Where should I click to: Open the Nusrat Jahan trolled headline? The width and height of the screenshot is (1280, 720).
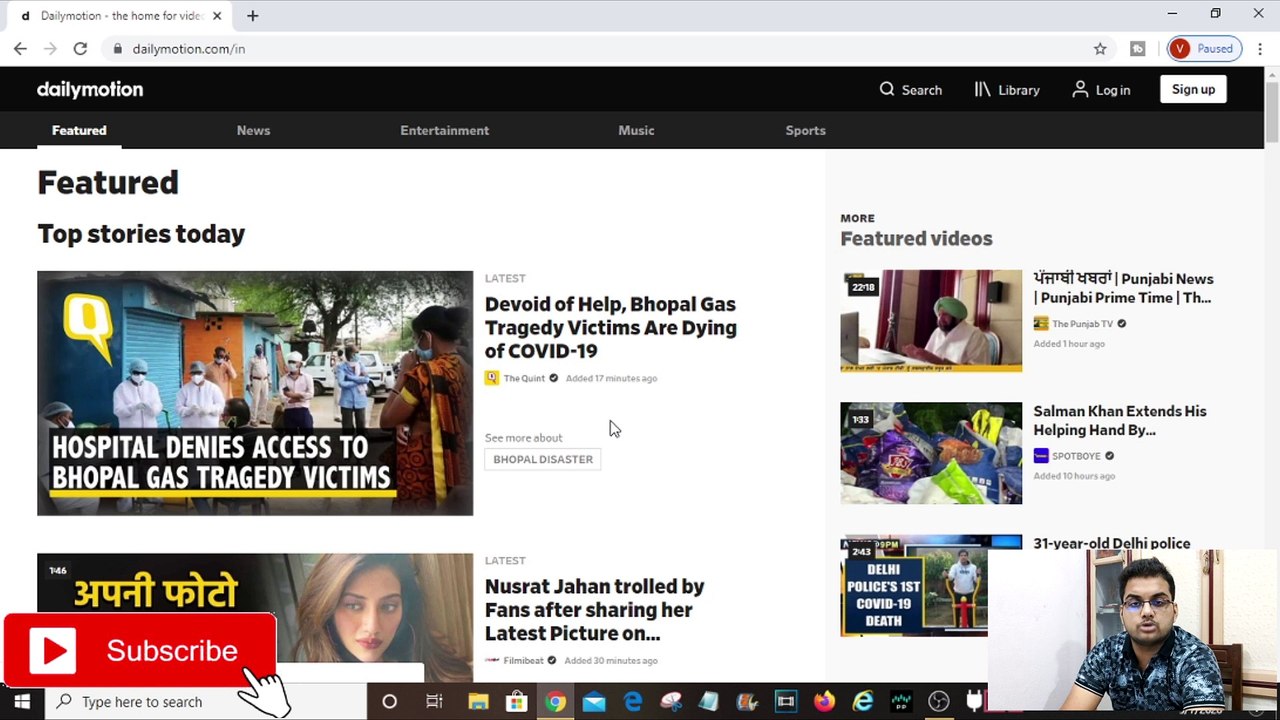(x=594, y=609)
